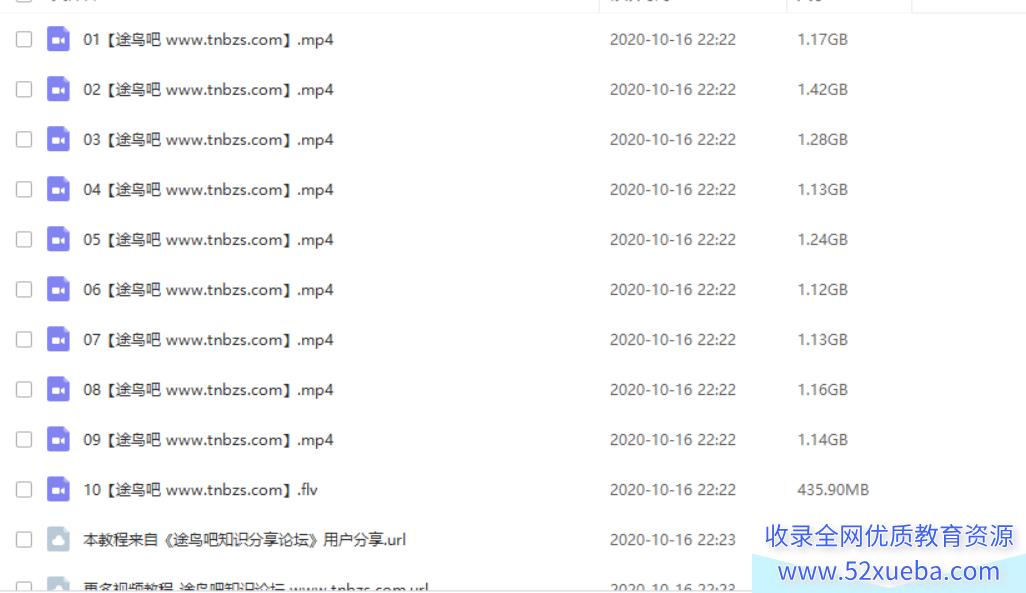Image resolution: width=1026 pixels, height=593 pixels.
Task: Click the url shortcut icon for 本教程来自 file
Action: (58, 540)
